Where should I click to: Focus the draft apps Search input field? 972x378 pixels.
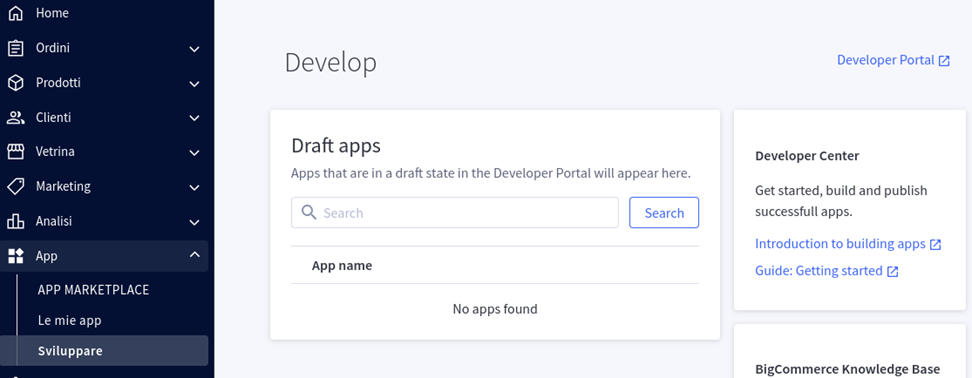[455, 213]
